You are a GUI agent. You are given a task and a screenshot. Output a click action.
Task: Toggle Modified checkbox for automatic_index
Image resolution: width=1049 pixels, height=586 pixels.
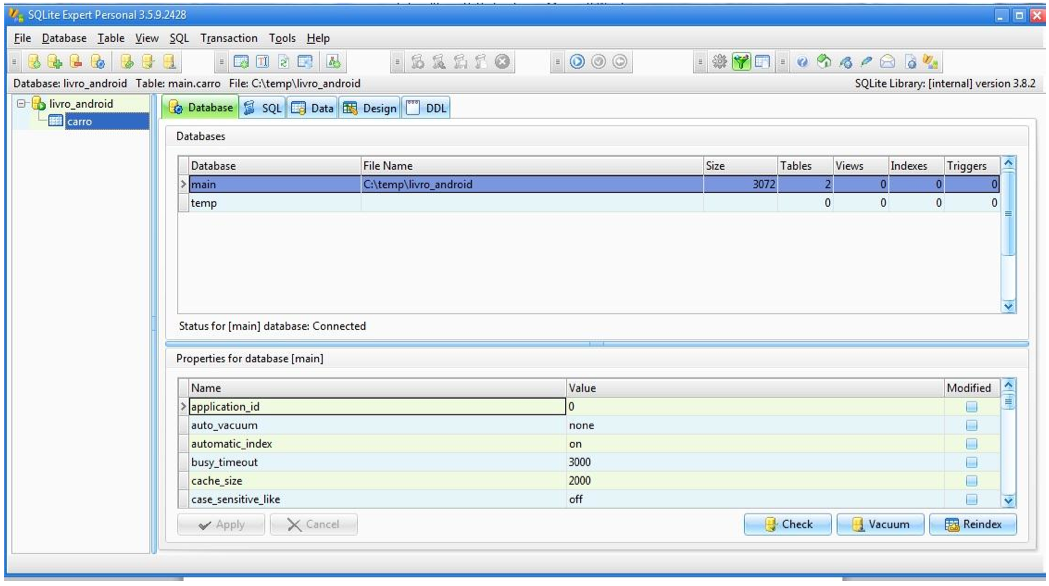point(971,444)
